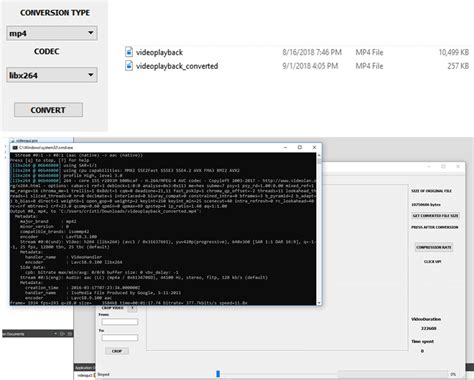474x380 pixels.
Task: Click the 257 KB file size
Action: tap(458, 66)
